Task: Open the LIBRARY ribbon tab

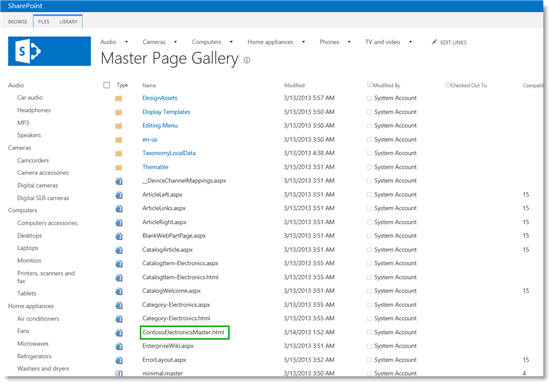Action: click(68, 22)
